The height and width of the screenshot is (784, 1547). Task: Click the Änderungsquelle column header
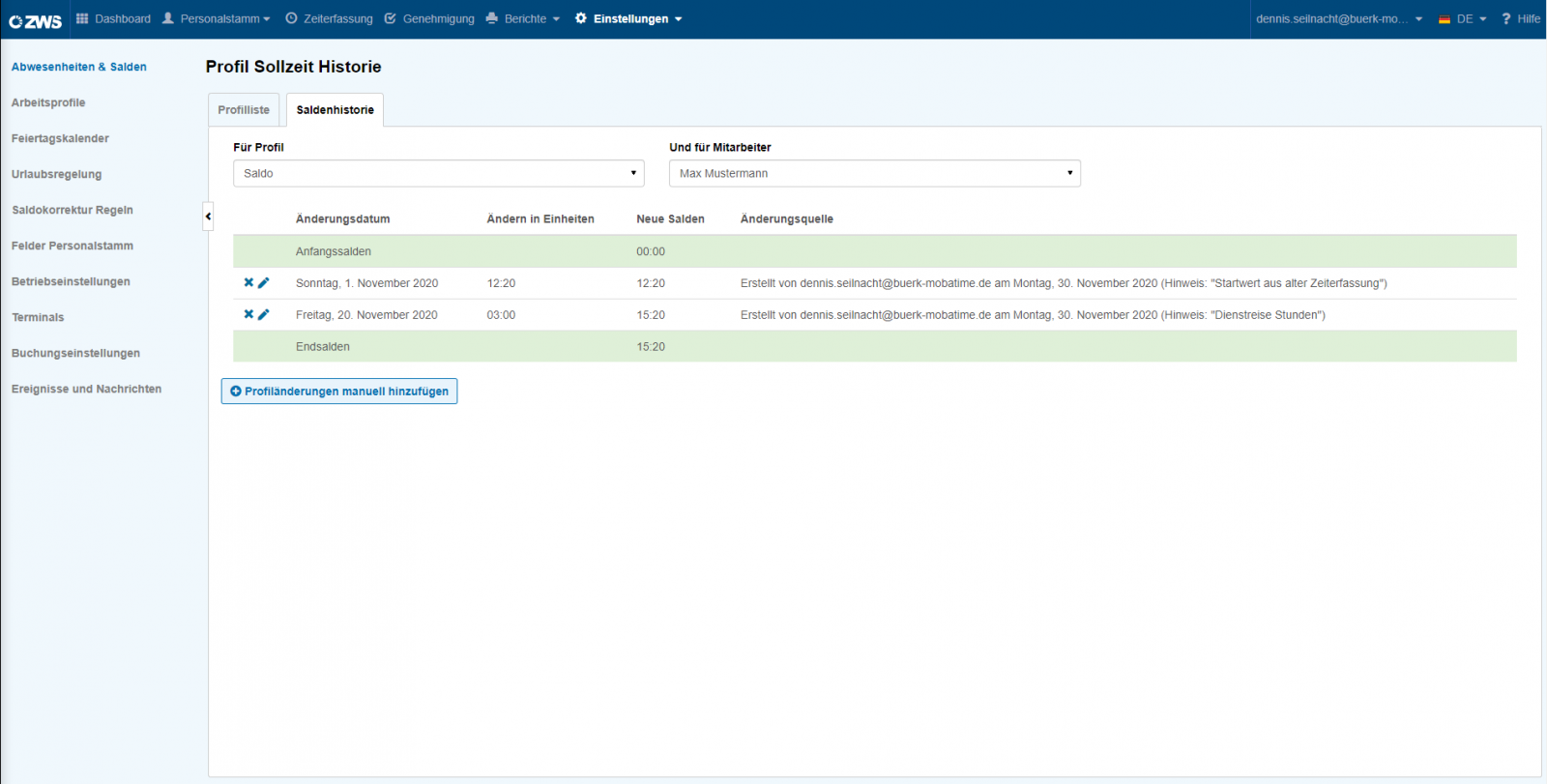[x=787, y=219]
